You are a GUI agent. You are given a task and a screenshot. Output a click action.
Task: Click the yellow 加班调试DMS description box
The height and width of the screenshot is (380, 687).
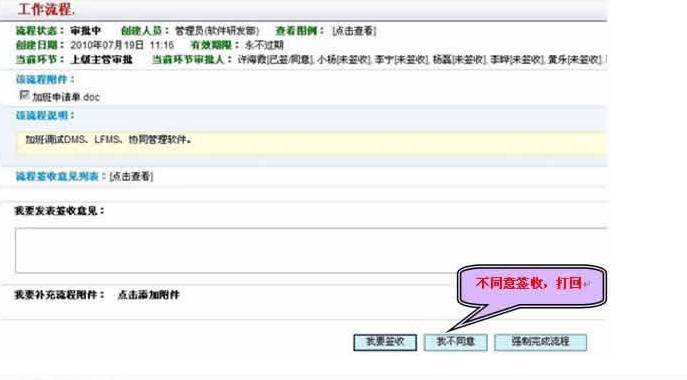312,142
